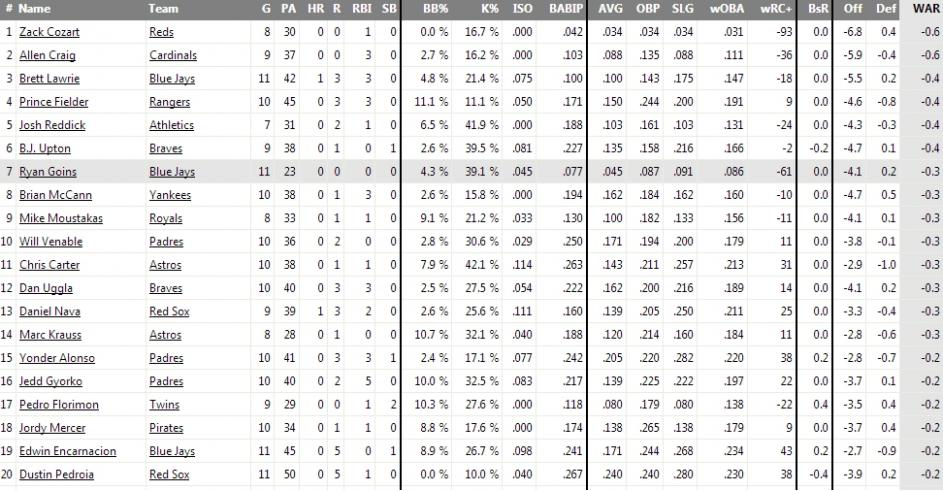The image size is (943, 491).
Task: Open the Cardinals team link
Action: (x=172, y=56)
